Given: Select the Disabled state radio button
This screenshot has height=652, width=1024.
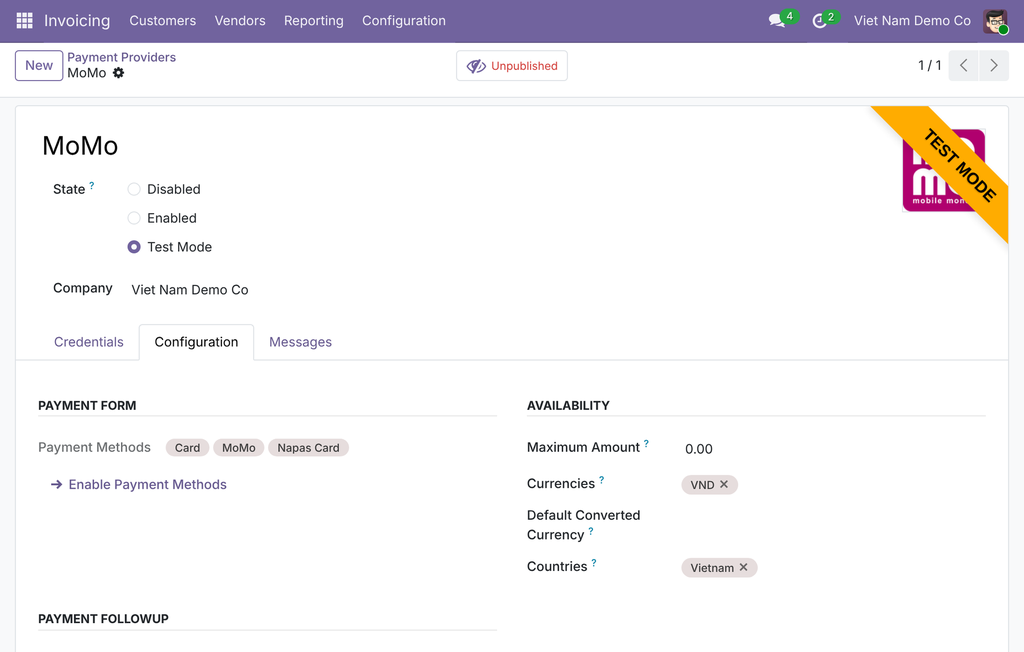Looking at the screenshot, I should click(x=134, y=189).
